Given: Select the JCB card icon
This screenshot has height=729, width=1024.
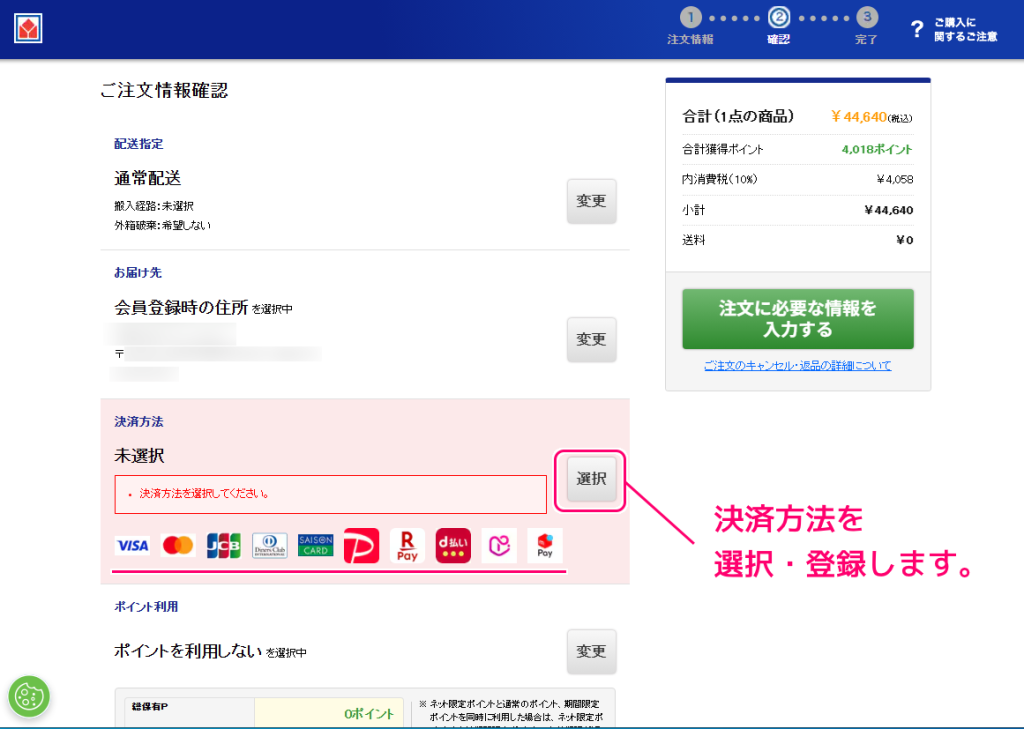Looking at the screenshot, I should tap(224, 544).
